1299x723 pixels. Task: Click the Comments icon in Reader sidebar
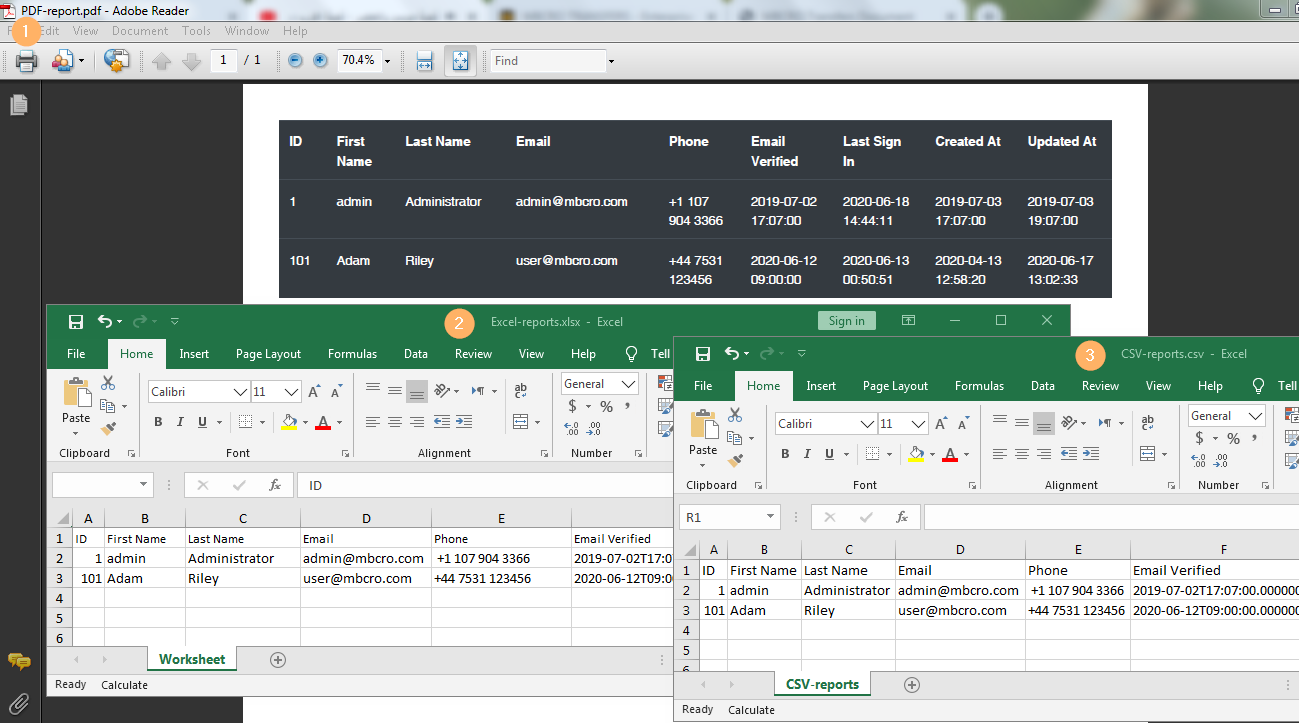[x=19, y=661]
